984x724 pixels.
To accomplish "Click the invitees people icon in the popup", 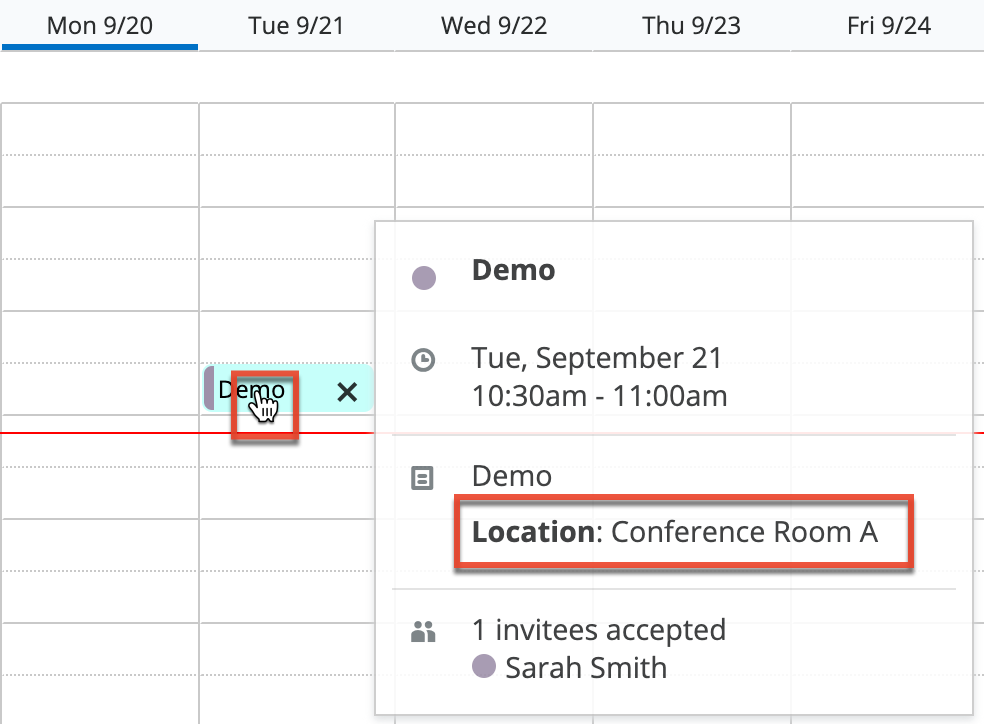I will (x=424, y=631).
